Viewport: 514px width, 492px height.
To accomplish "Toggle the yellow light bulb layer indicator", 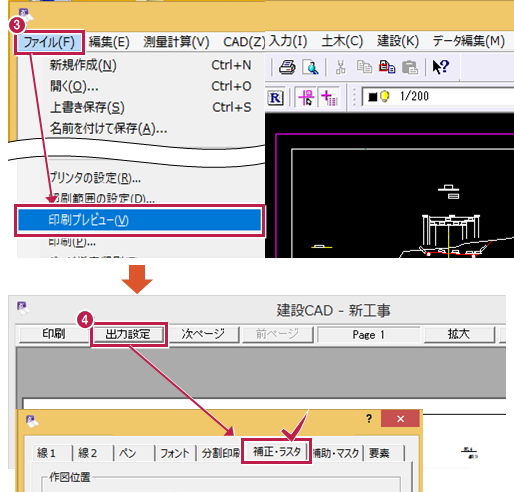I will tap(385, 96).
